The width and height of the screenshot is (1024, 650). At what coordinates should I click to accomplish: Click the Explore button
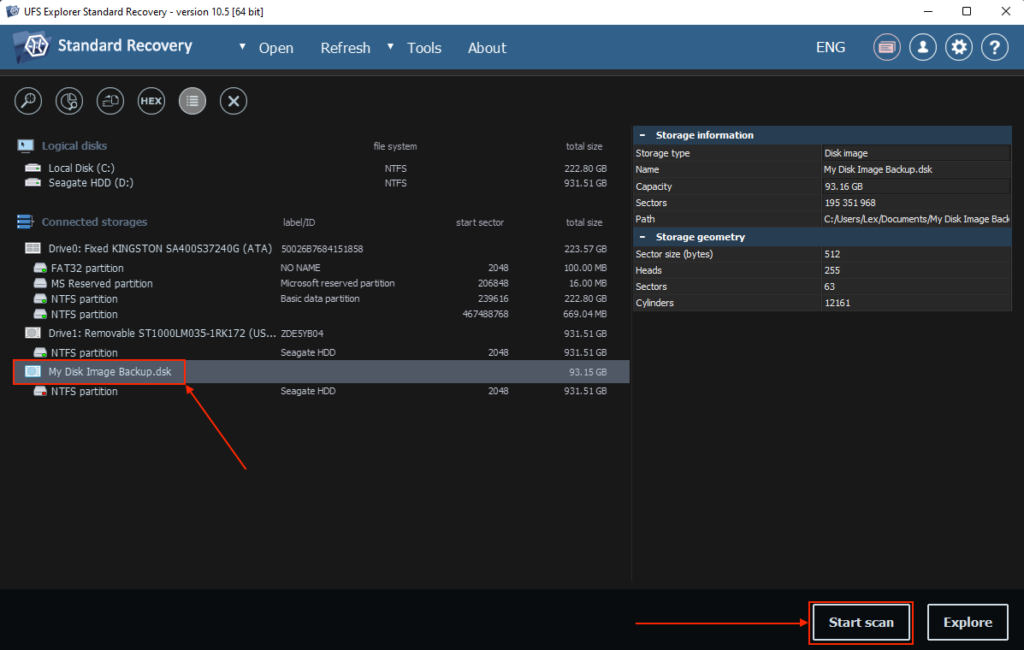(967, 621)
